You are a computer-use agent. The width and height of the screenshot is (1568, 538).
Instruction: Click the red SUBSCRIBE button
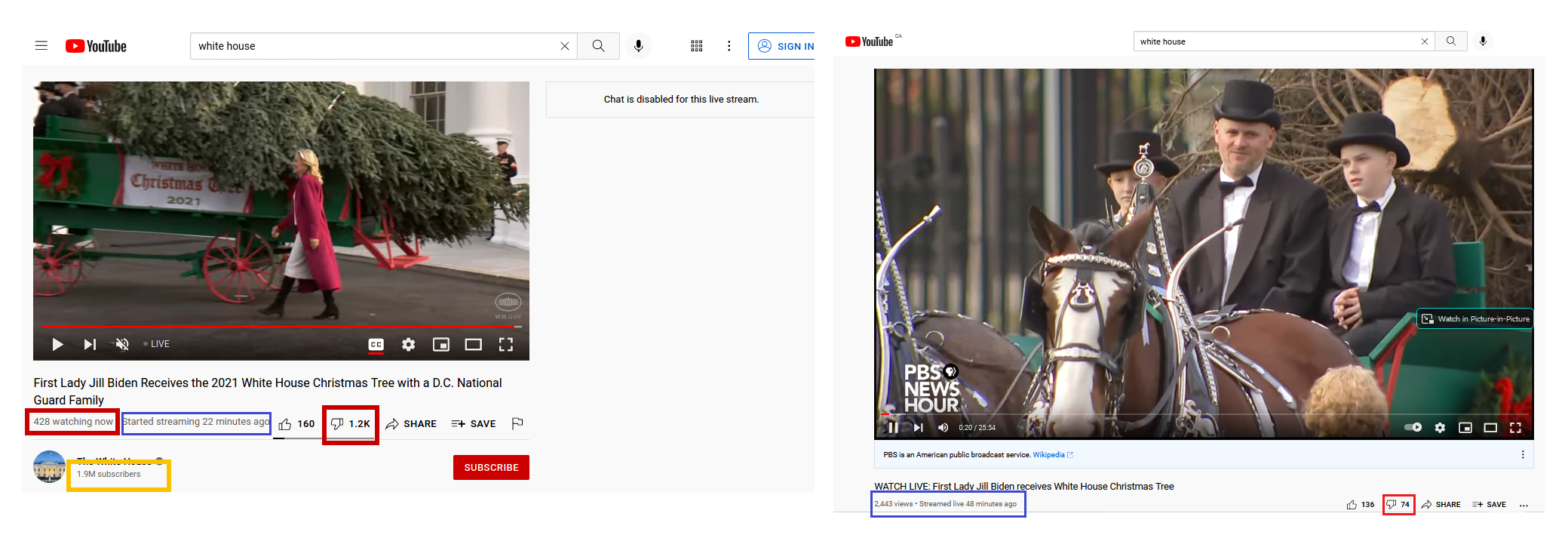point(491,468)
